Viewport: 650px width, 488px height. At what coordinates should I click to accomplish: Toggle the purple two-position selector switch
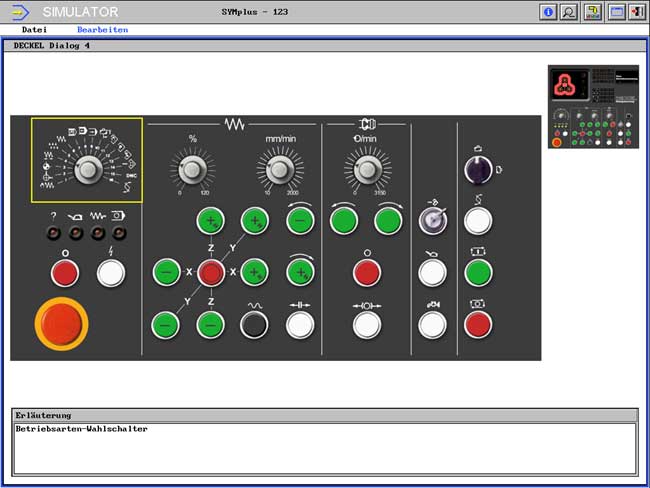(478, 169)
